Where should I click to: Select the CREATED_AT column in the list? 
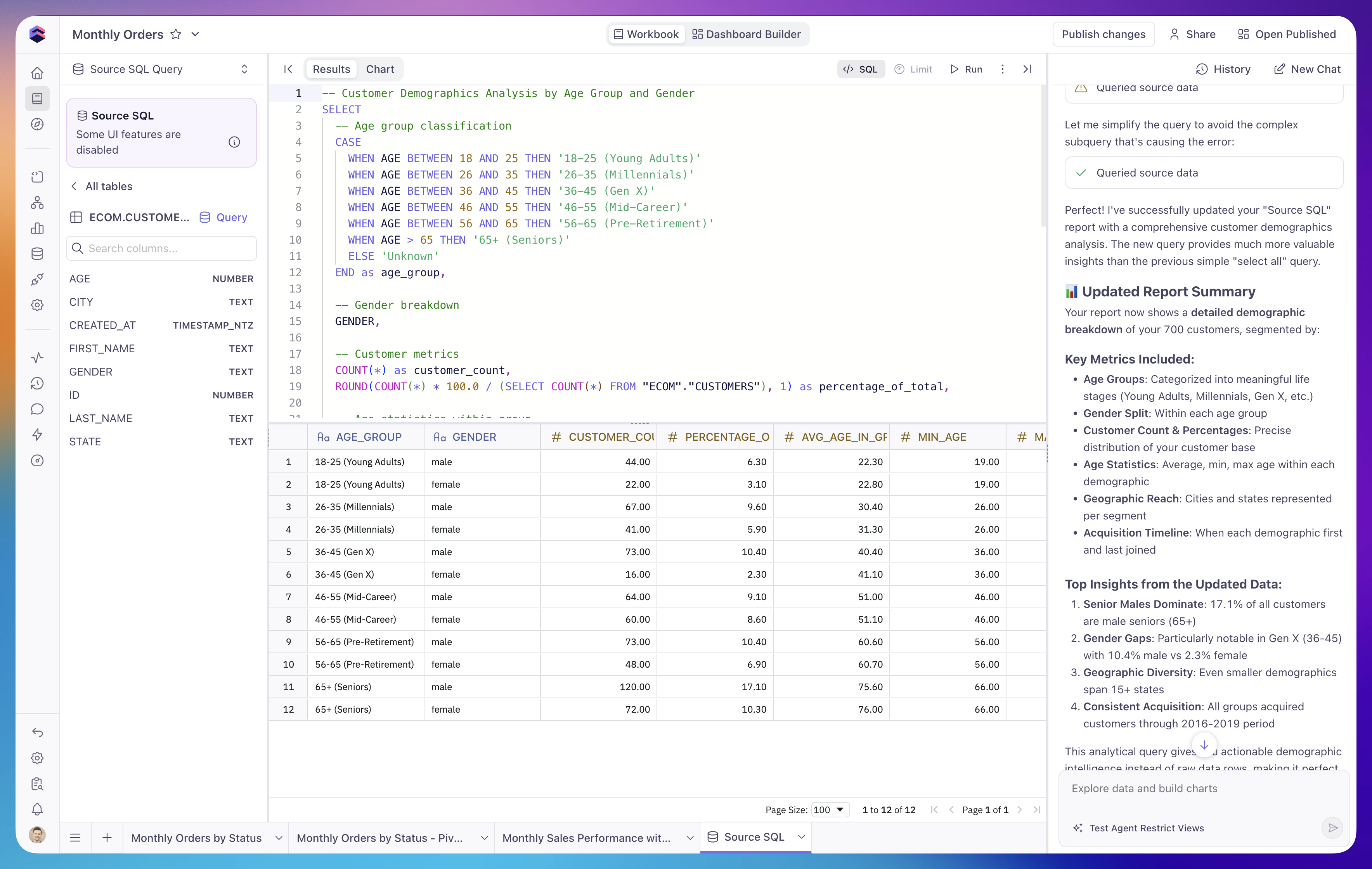[161, 325]
